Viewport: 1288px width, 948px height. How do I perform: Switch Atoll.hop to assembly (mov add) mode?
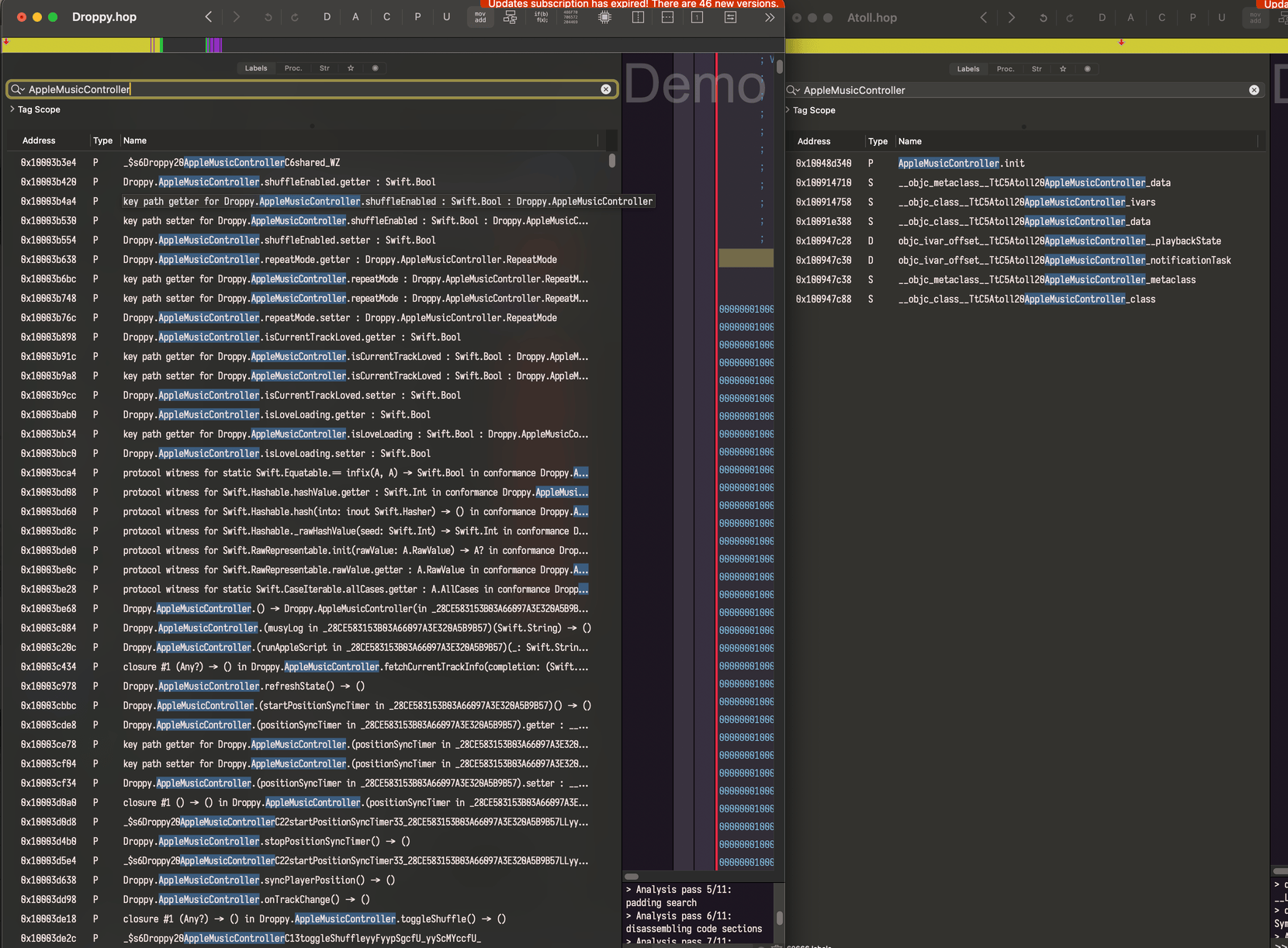click(x=1255, y=18)
